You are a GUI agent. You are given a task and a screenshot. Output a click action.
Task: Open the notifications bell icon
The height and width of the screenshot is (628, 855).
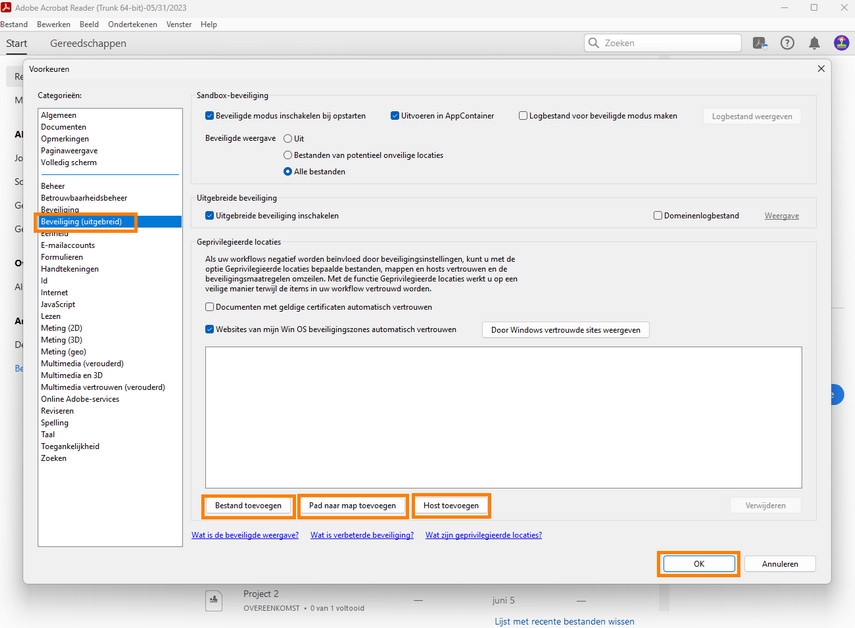pos(814,42)
